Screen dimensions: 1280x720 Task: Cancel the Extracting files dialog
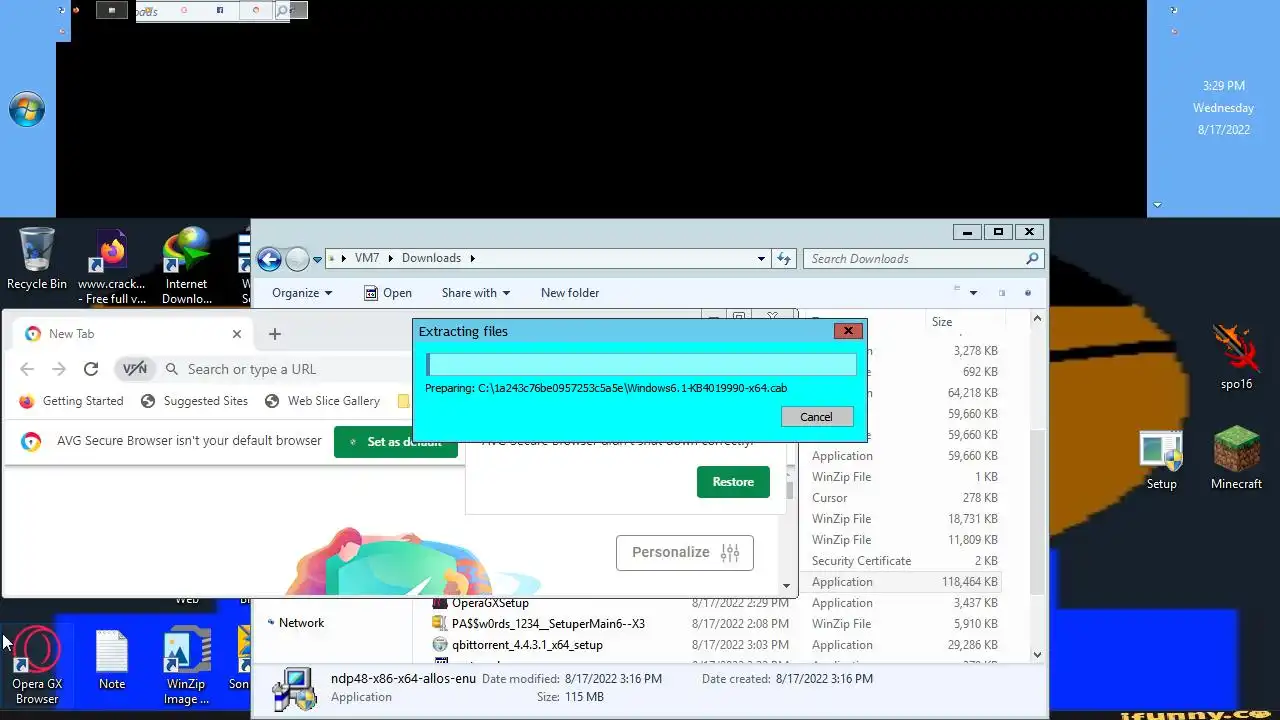click(816, 417)
